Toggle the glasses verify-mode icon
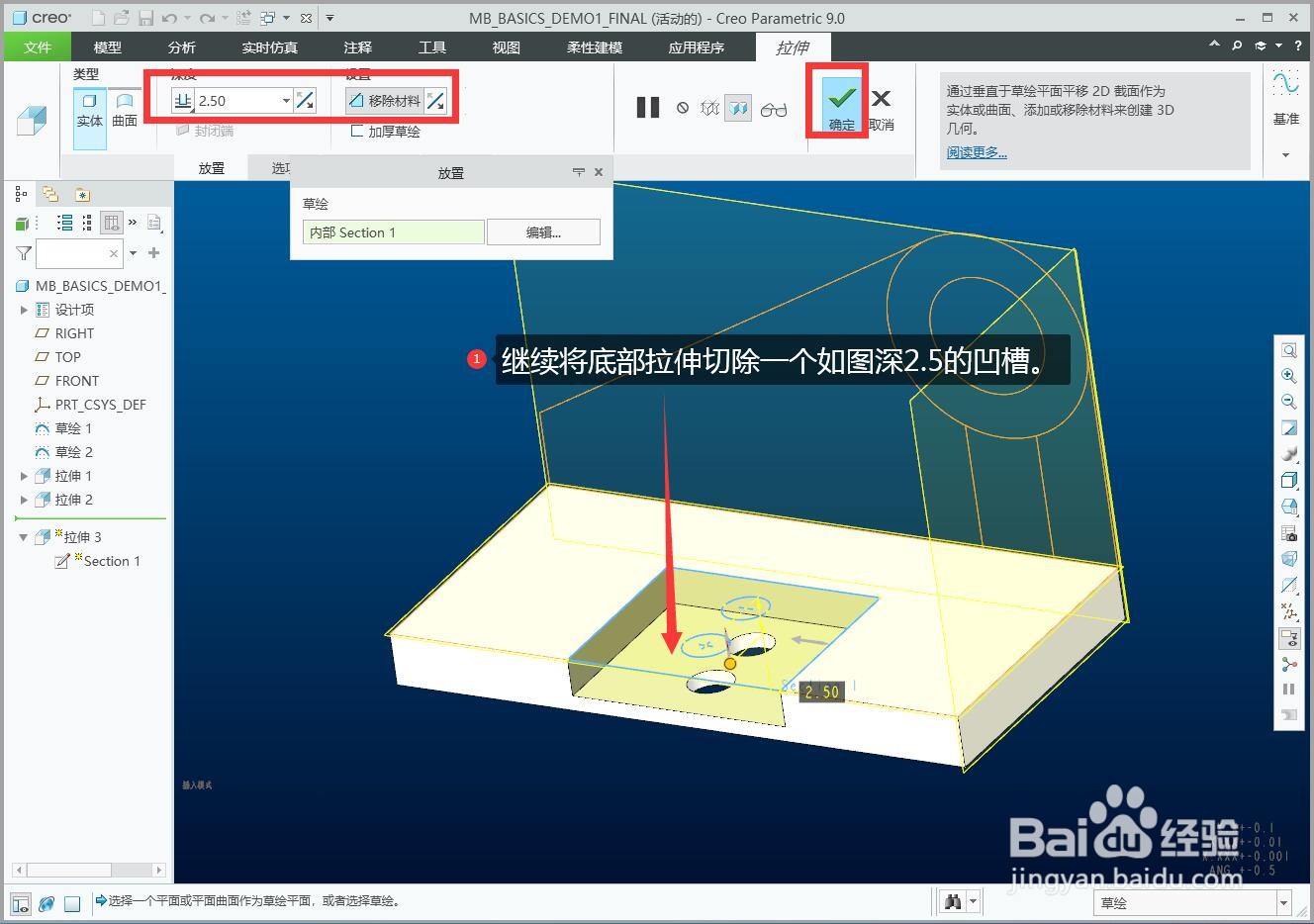1314x924 pixels. 774,109
